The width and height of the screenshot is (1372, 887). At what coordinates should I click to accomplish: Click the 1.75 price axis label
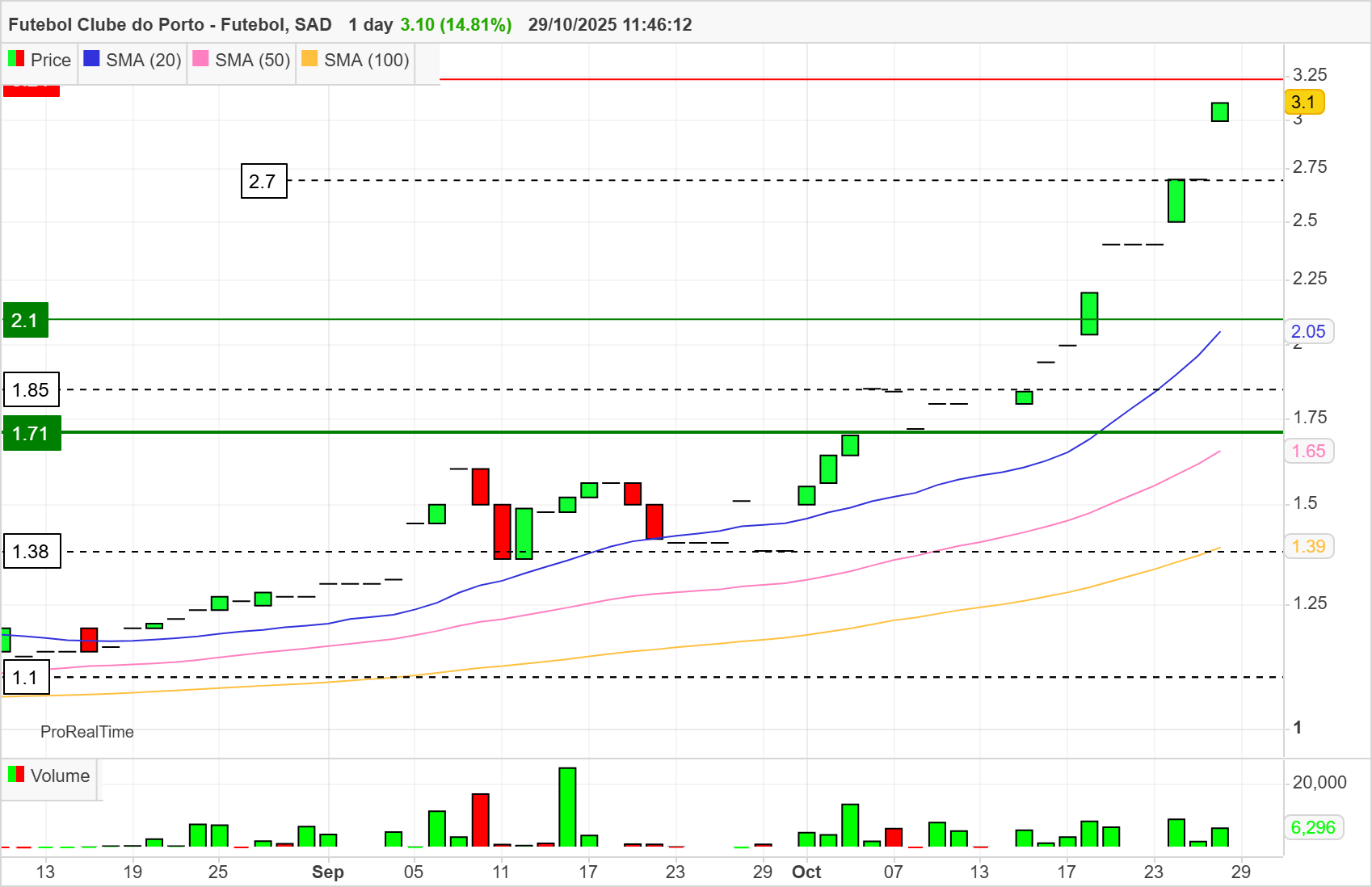pos(1310,418)
